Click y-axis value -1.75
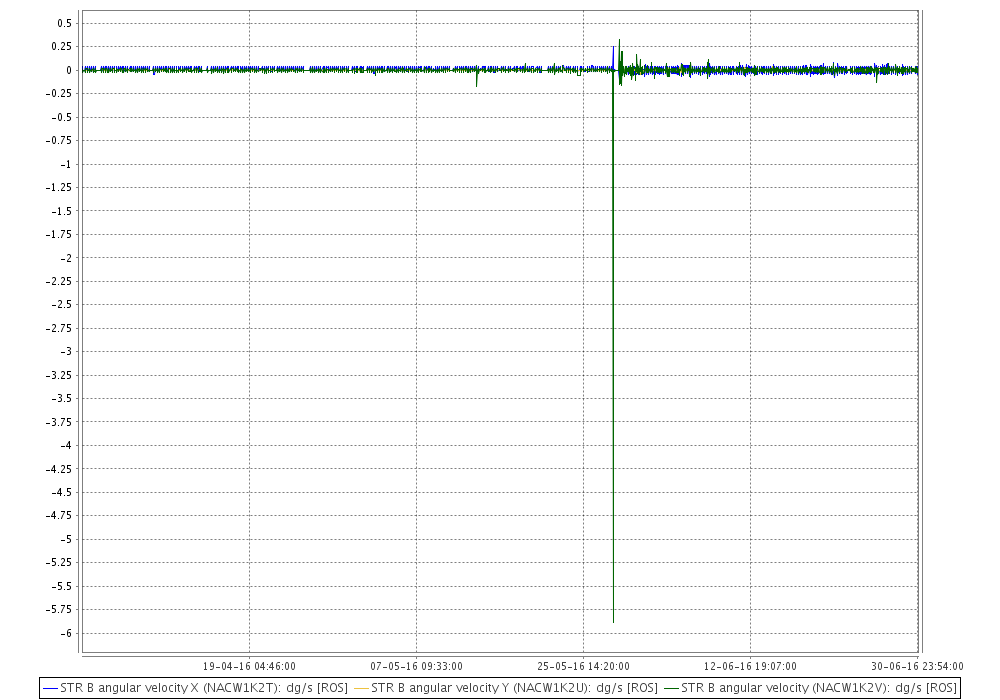The width and height of the screenshot is (1000, 700). 59,235
